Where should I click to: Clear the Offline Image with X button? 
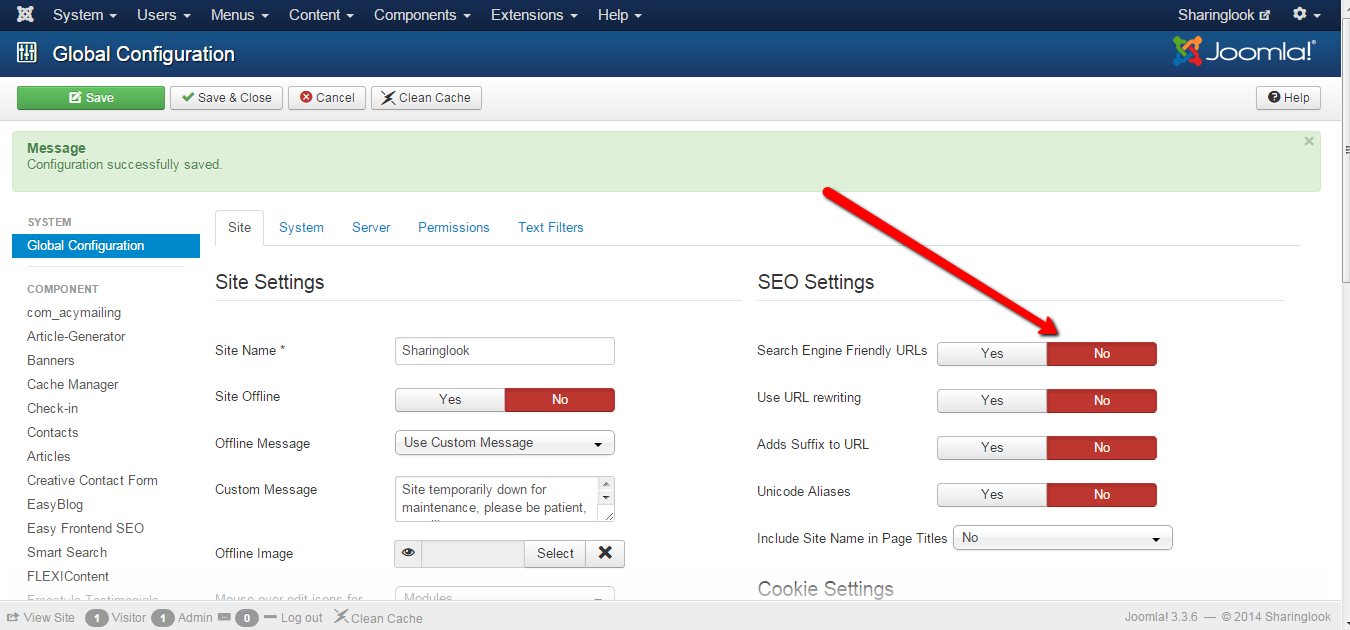point(605,553)
